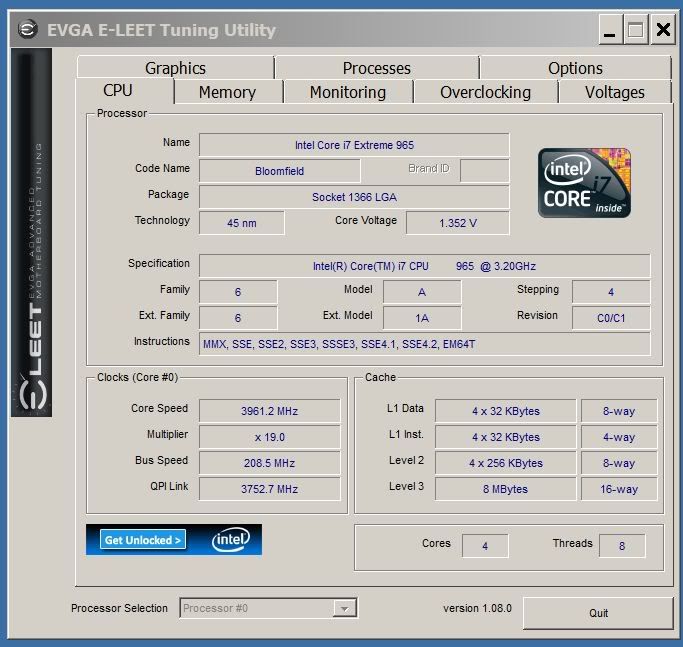The width and height of the screenshot is (683, 647).
Task: Click the Cache group label
Action: click(380, 377)
